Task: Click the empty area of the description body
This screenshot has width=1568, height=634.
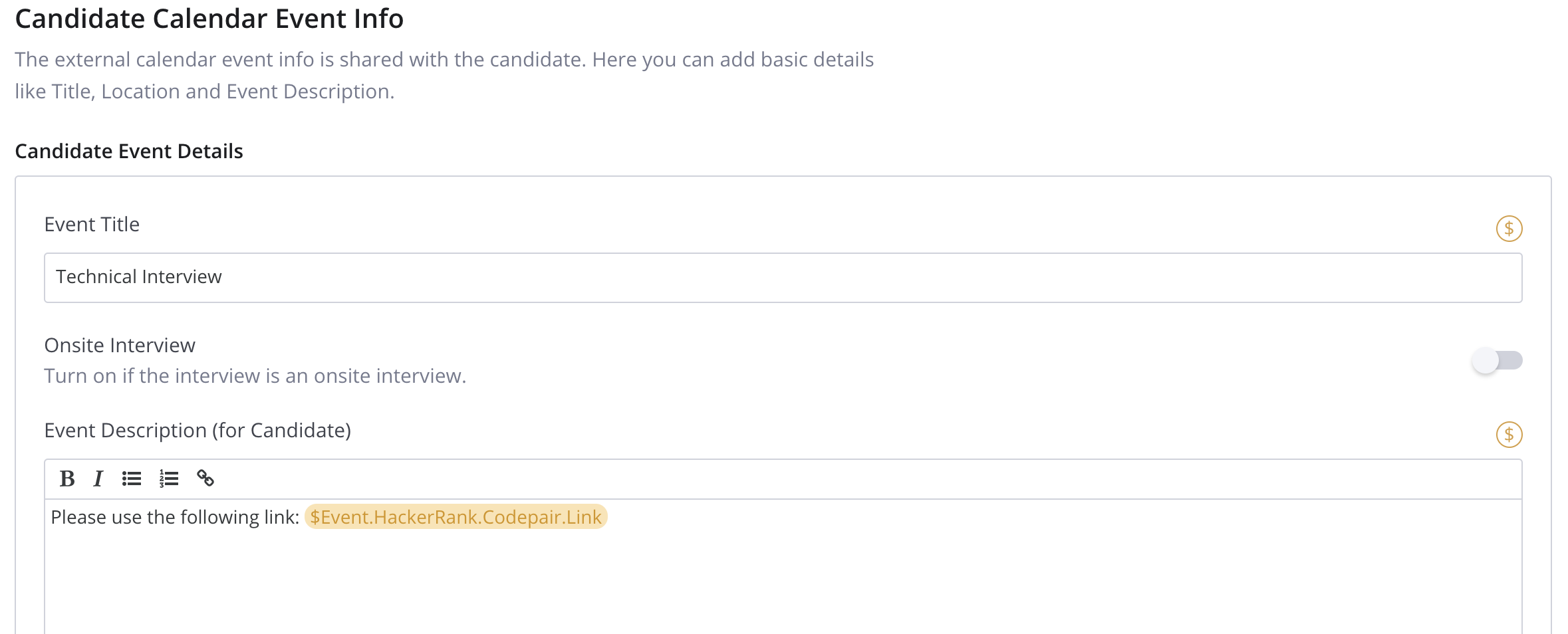Action: point(782,585)
